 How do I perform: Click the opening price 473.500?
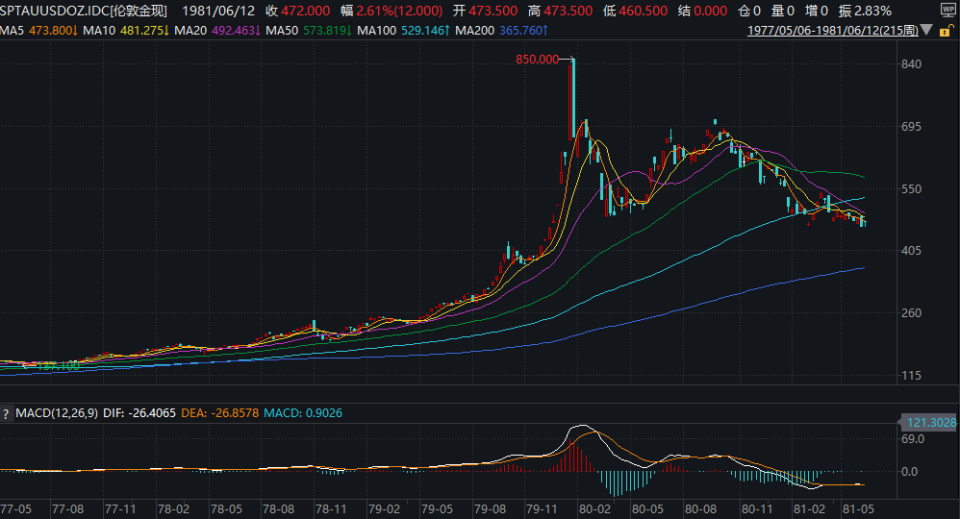click(493, 11)
